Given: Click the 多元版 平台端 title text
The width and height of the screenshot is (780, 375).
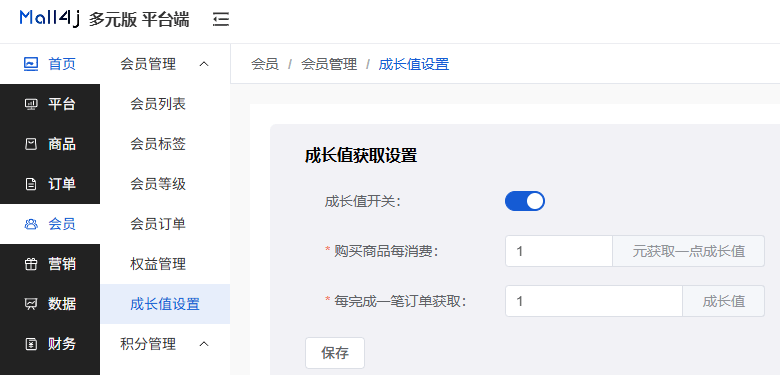Looking at the screenshot, I should (139, 19).
